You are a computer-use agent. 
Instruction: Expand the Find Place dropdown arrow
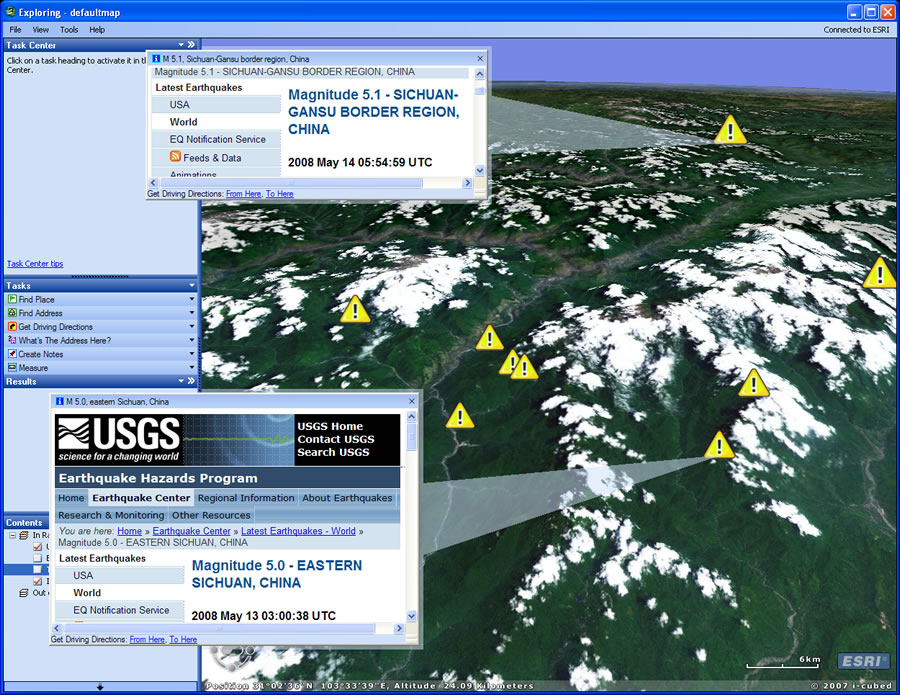(x=192, y=299)
